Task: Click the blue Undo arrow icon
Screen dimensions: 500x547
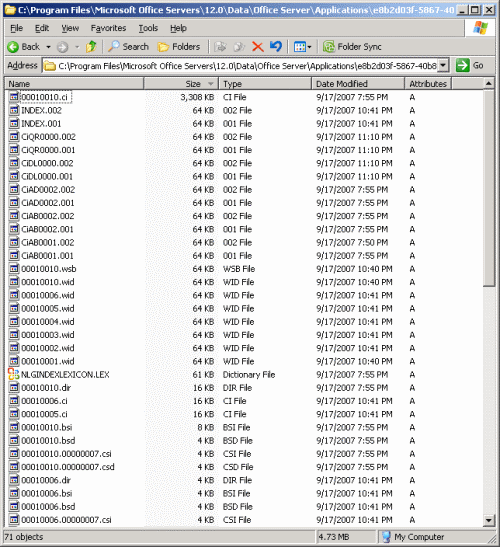Action: click(276, 47)
